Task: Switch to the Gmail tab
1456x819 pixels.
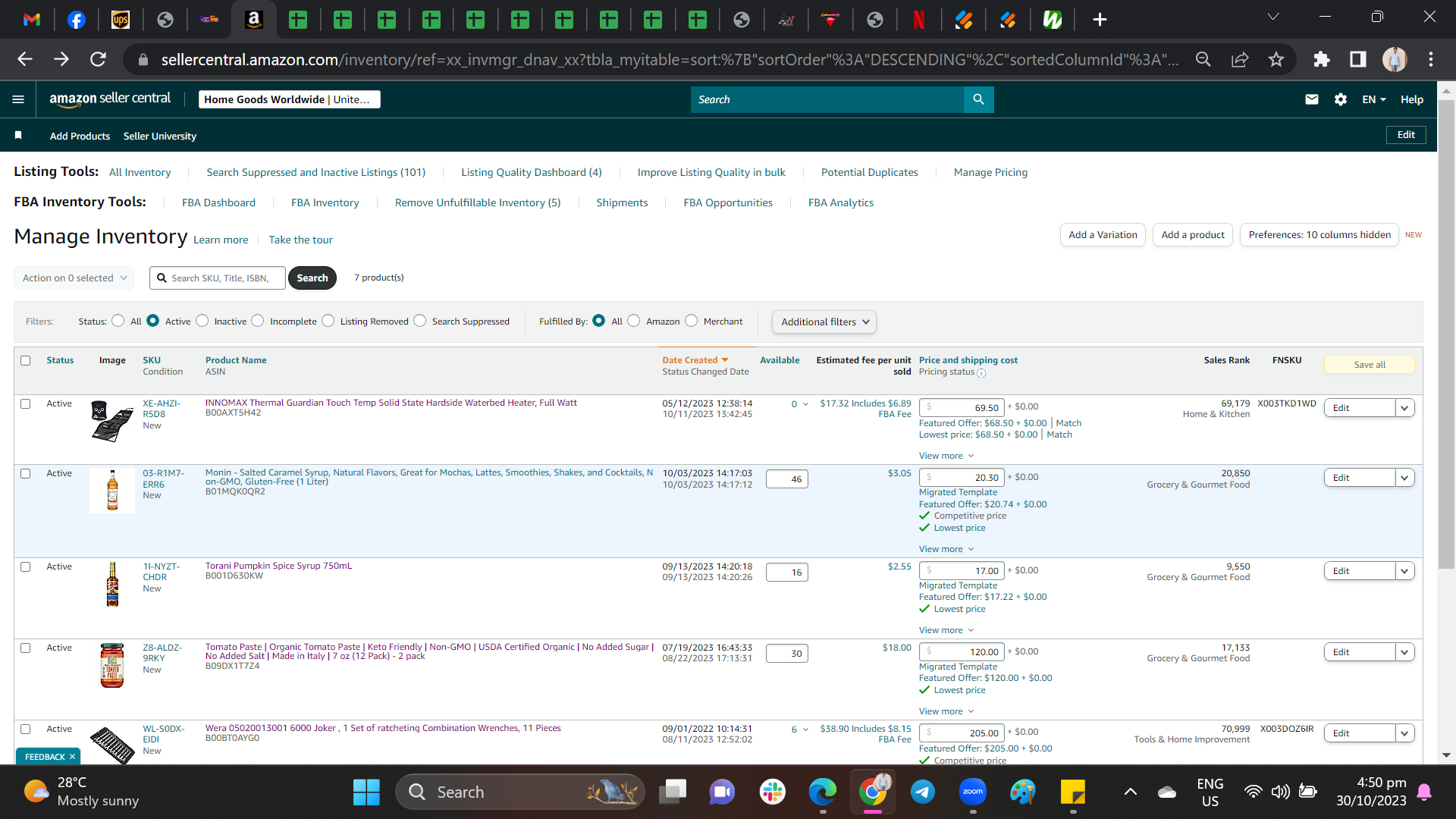Action: pyautogui.click(x=32, y=20)
